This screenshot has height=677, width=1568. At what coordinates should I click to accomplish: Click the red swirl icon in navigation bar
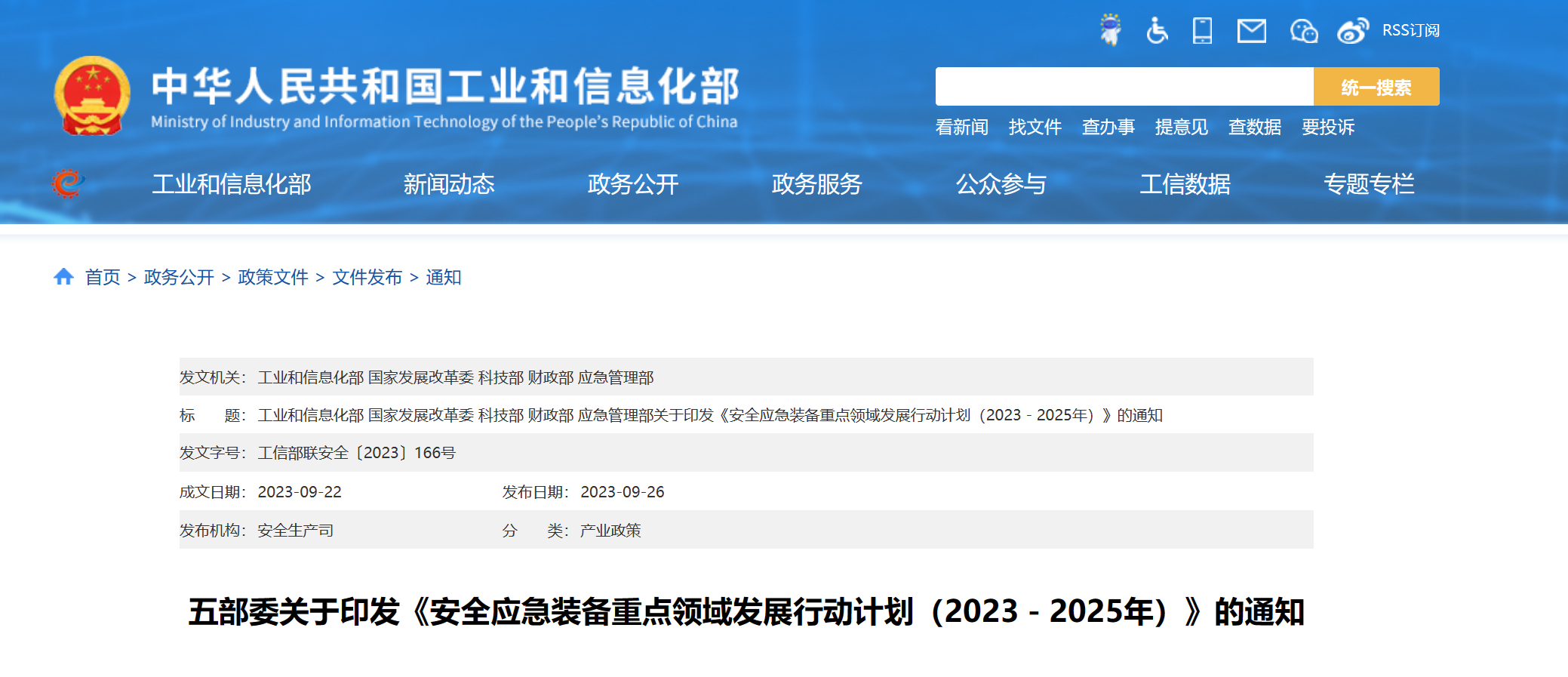point(68,183)
